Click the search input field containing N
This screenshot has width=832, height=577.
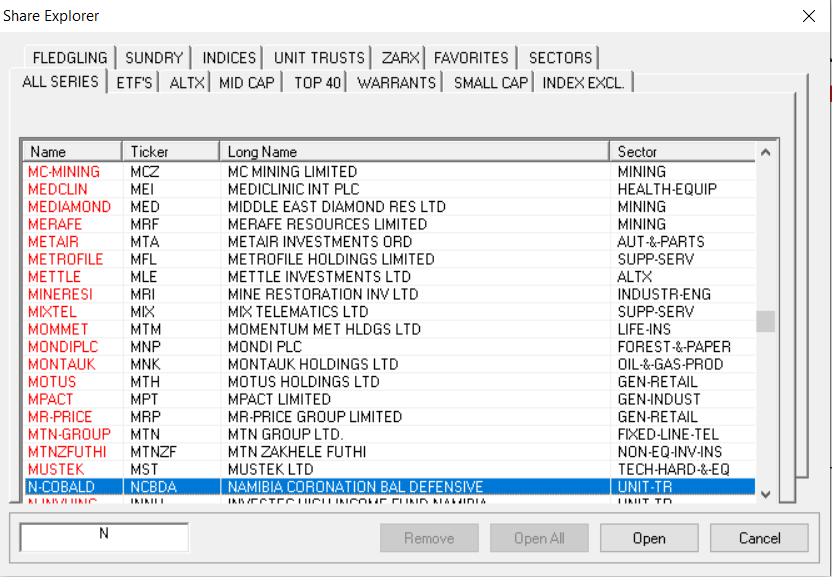(104, 537)
